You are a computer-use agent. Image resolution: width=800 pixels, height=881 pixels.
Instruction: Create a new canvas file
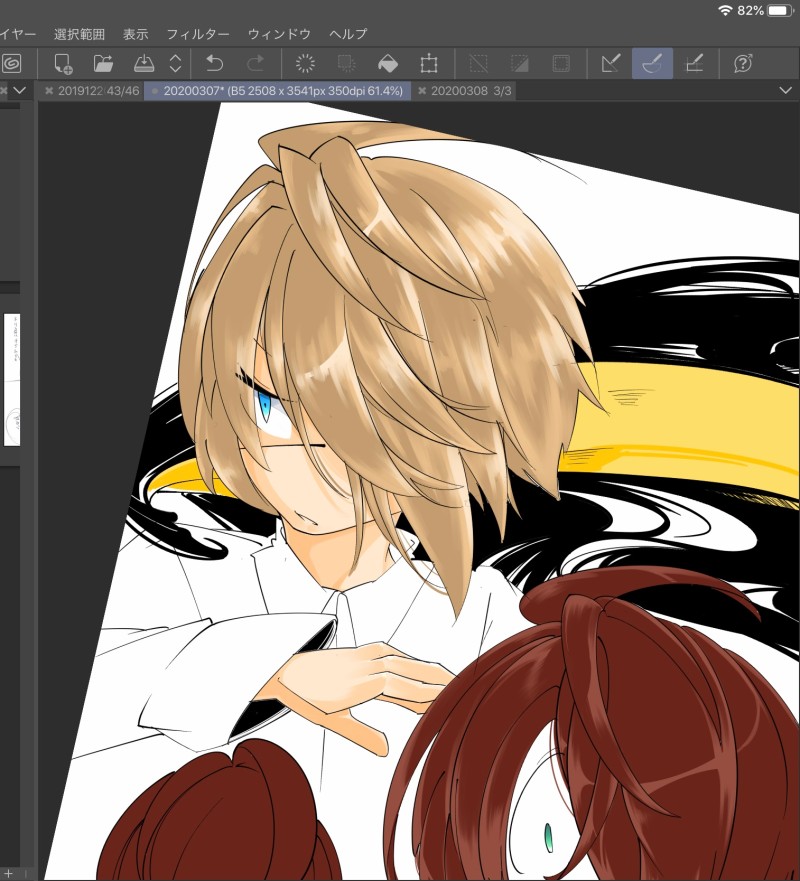point(63,63)
